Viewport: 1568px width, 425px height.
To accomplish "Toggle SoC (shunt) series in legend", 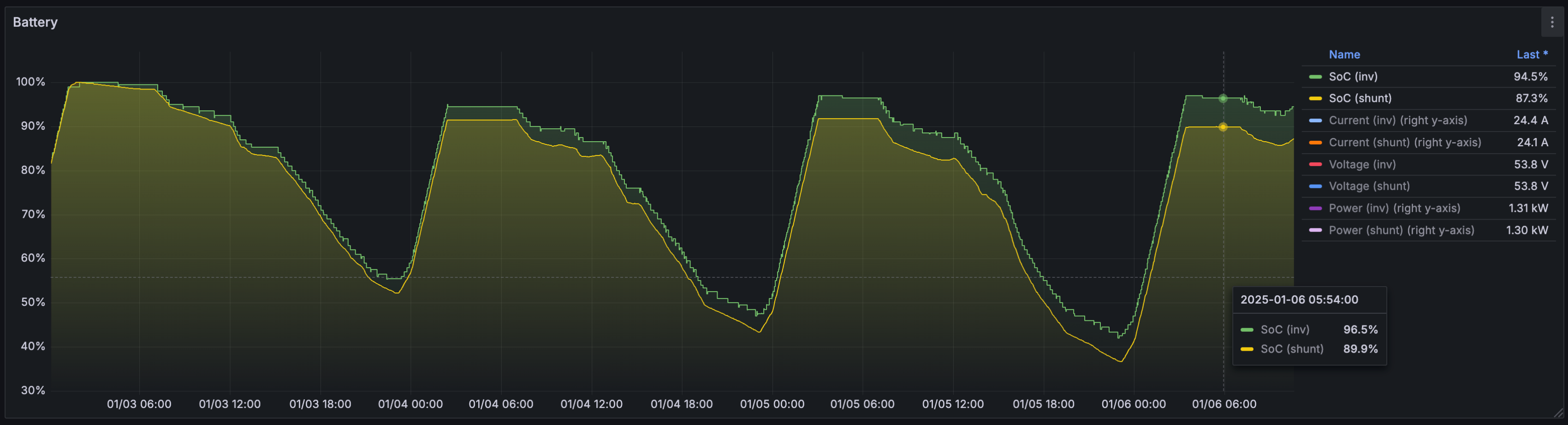I will click(1360, 99).
